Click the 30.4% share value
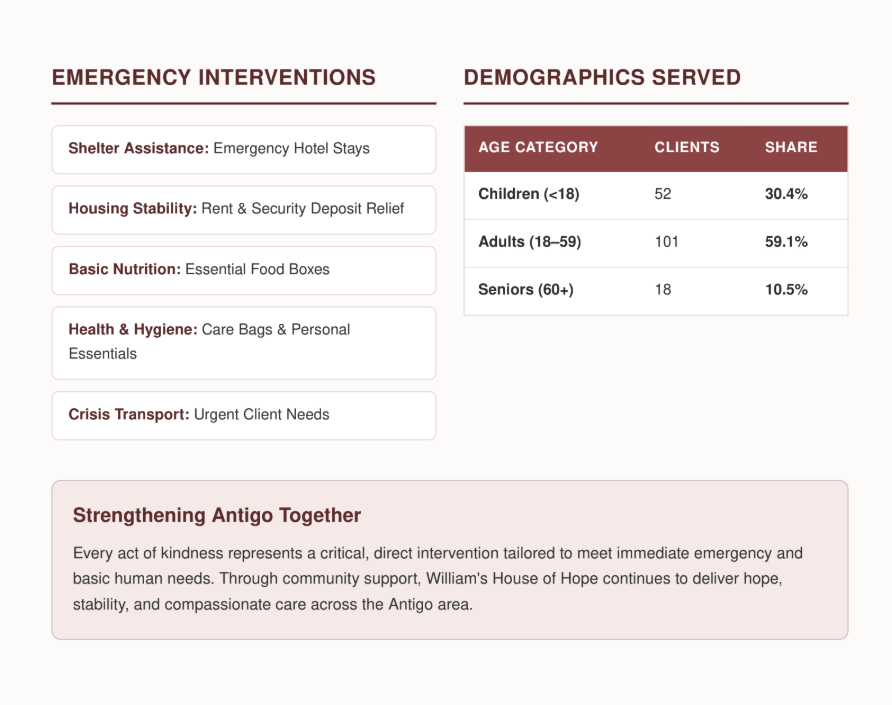 [x=786, y=194]
